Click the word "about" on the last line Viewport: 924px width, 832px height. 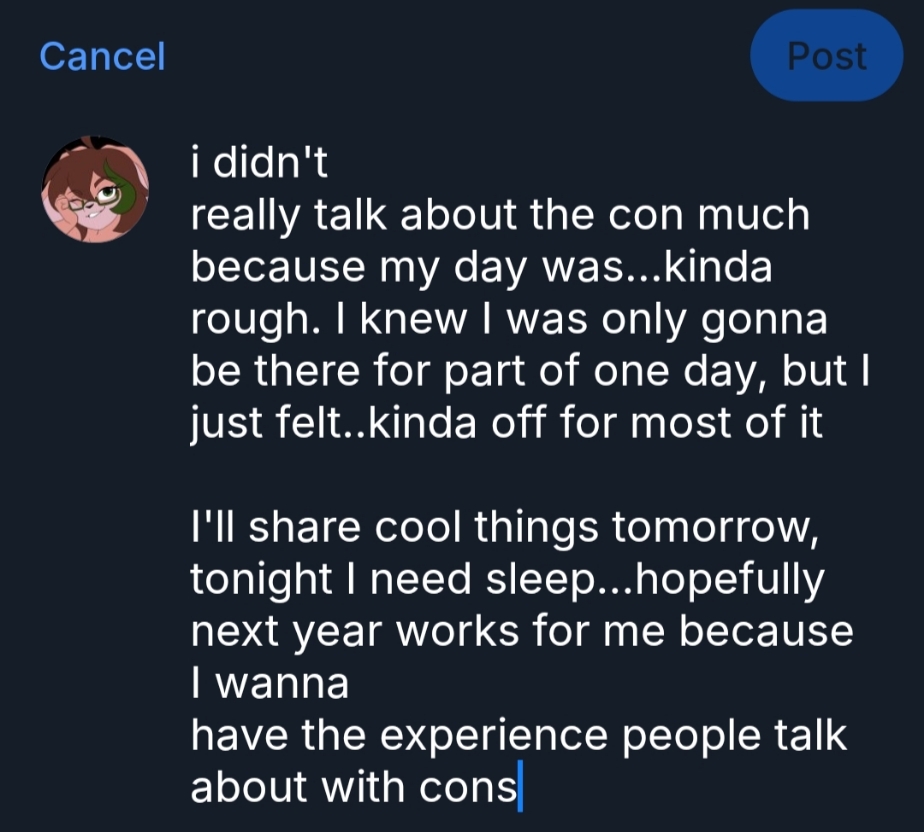[x=250, y=788]
